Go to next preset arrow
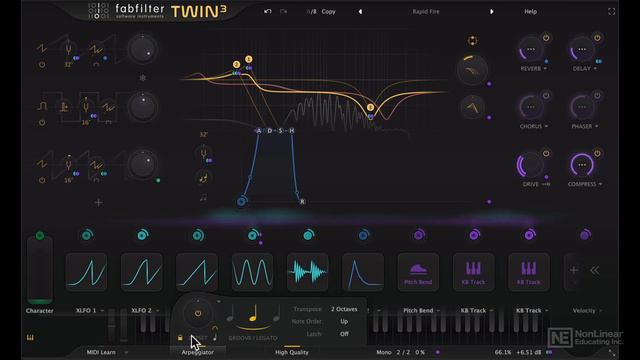Image resolution: width=640 pixels, height=360 pixels. [491, 11]
